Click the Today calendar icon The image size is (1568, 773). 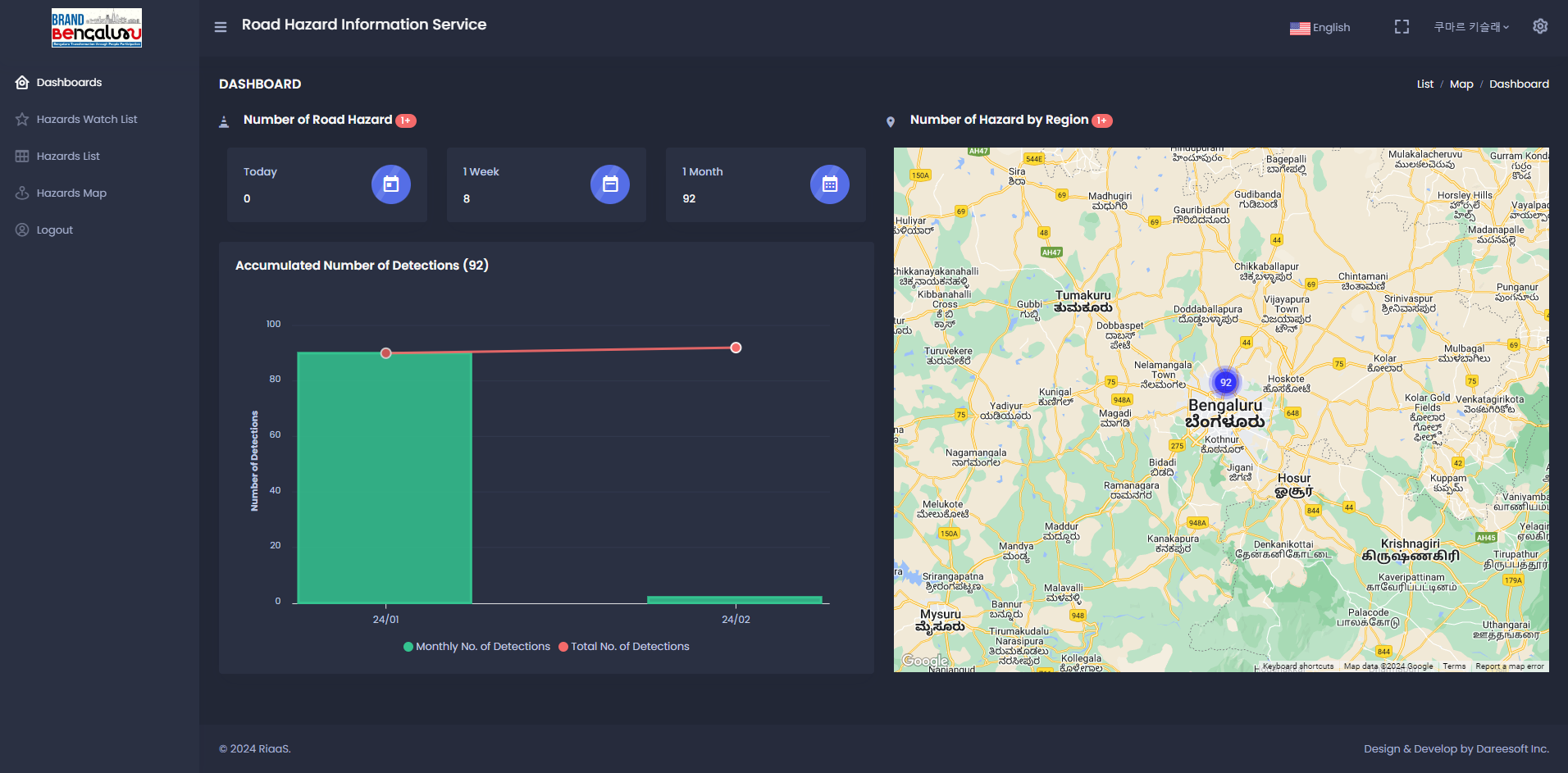[390, 184]
